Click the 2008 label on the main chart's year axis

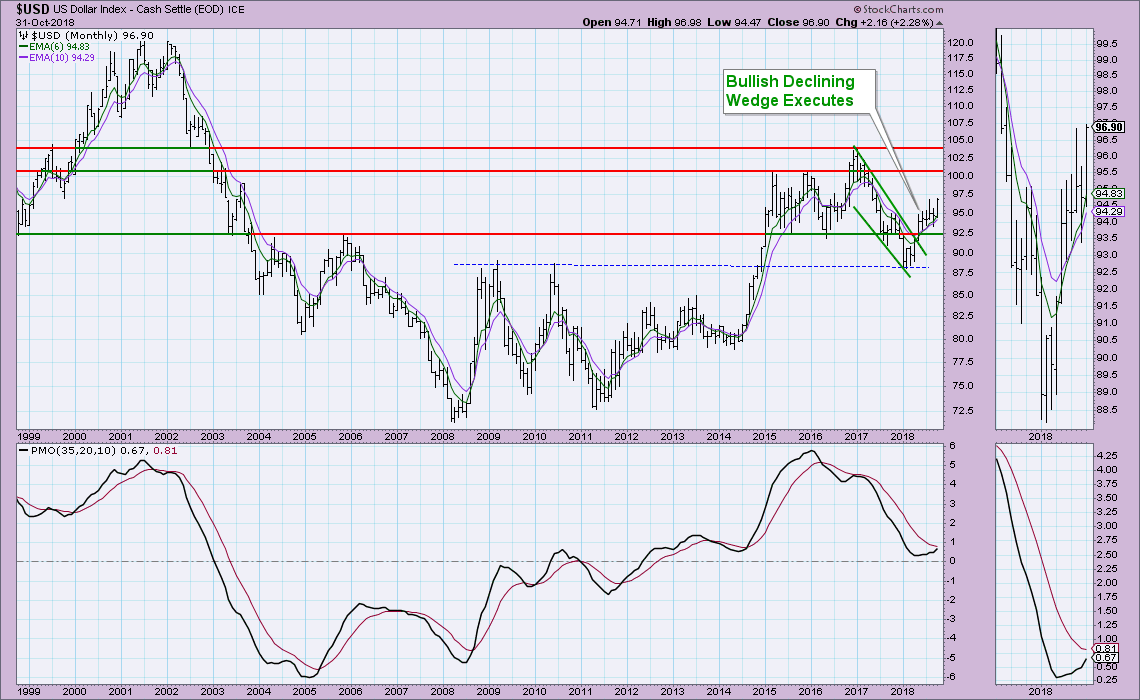click(442, 437)
